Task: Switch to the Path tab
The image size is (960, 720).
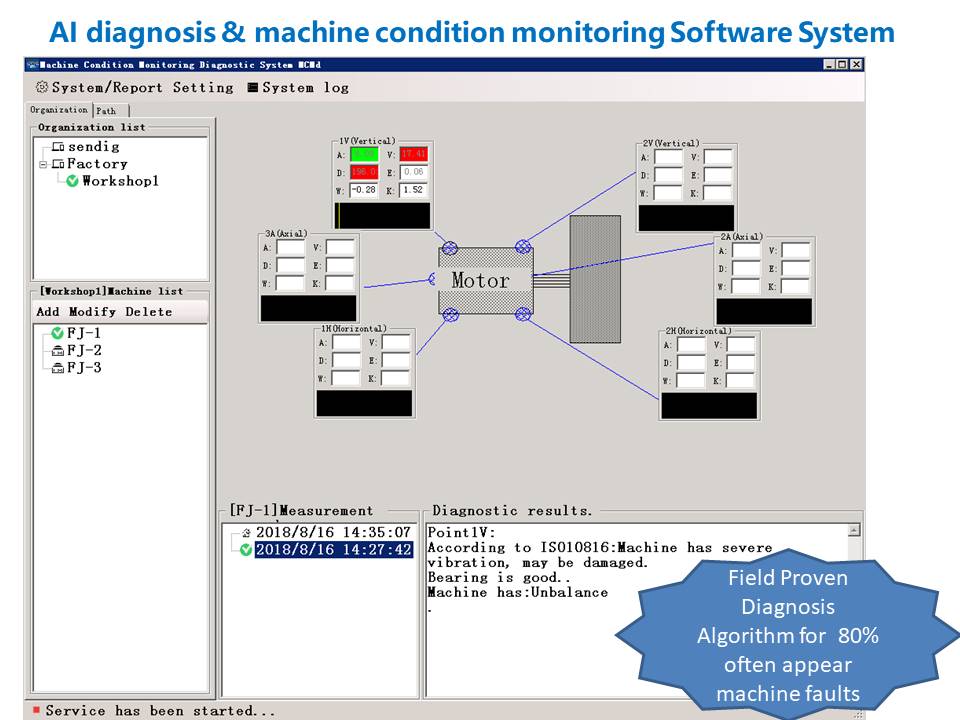Action: 107,111
